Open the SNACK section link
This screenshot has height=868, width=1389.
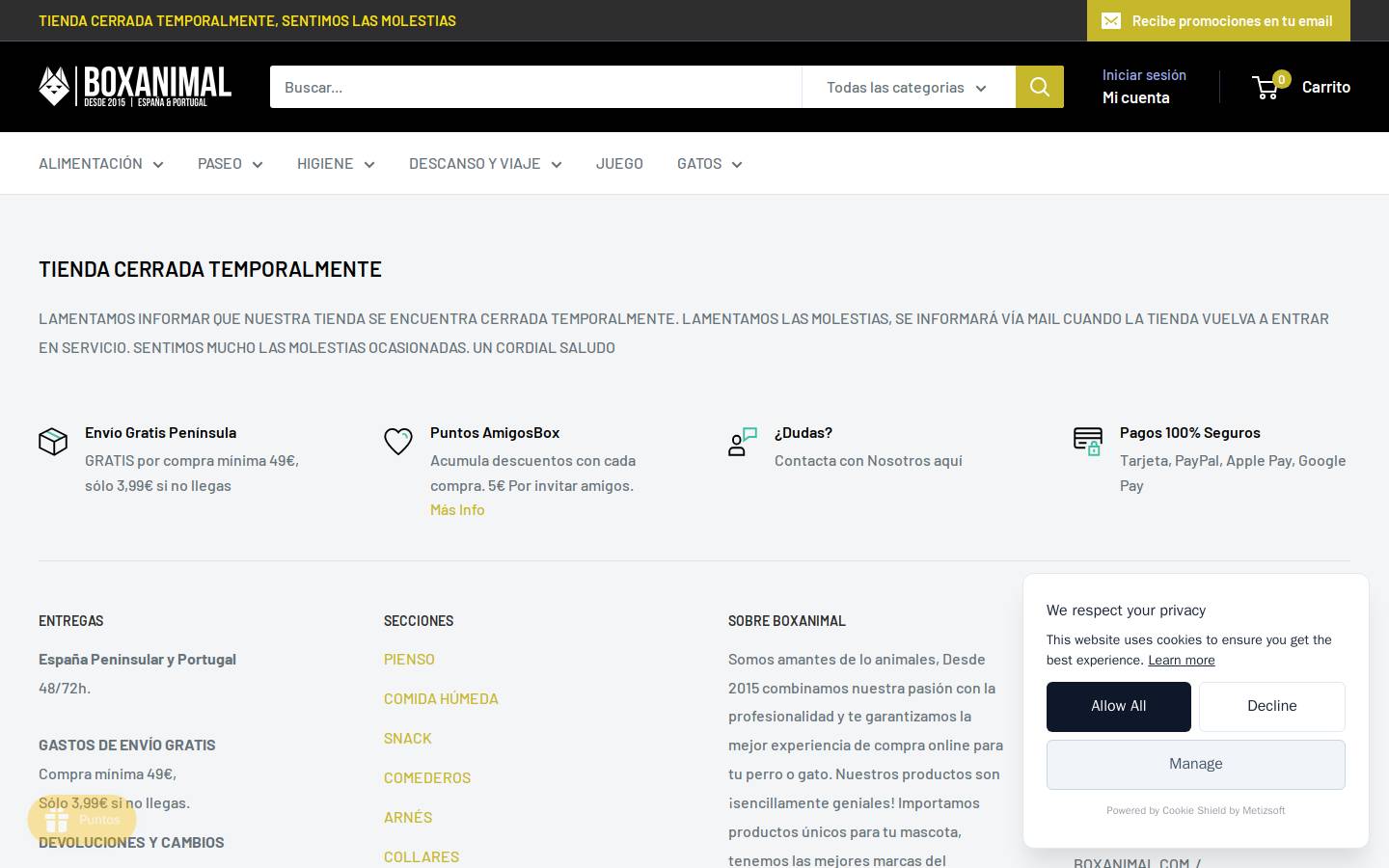tap(408, 738)
